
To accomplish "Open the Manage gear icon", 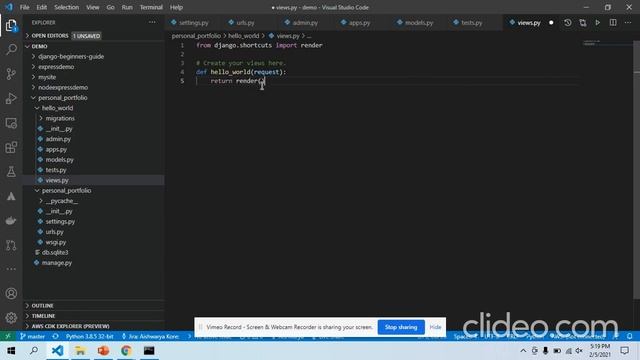I will point(11,318).
